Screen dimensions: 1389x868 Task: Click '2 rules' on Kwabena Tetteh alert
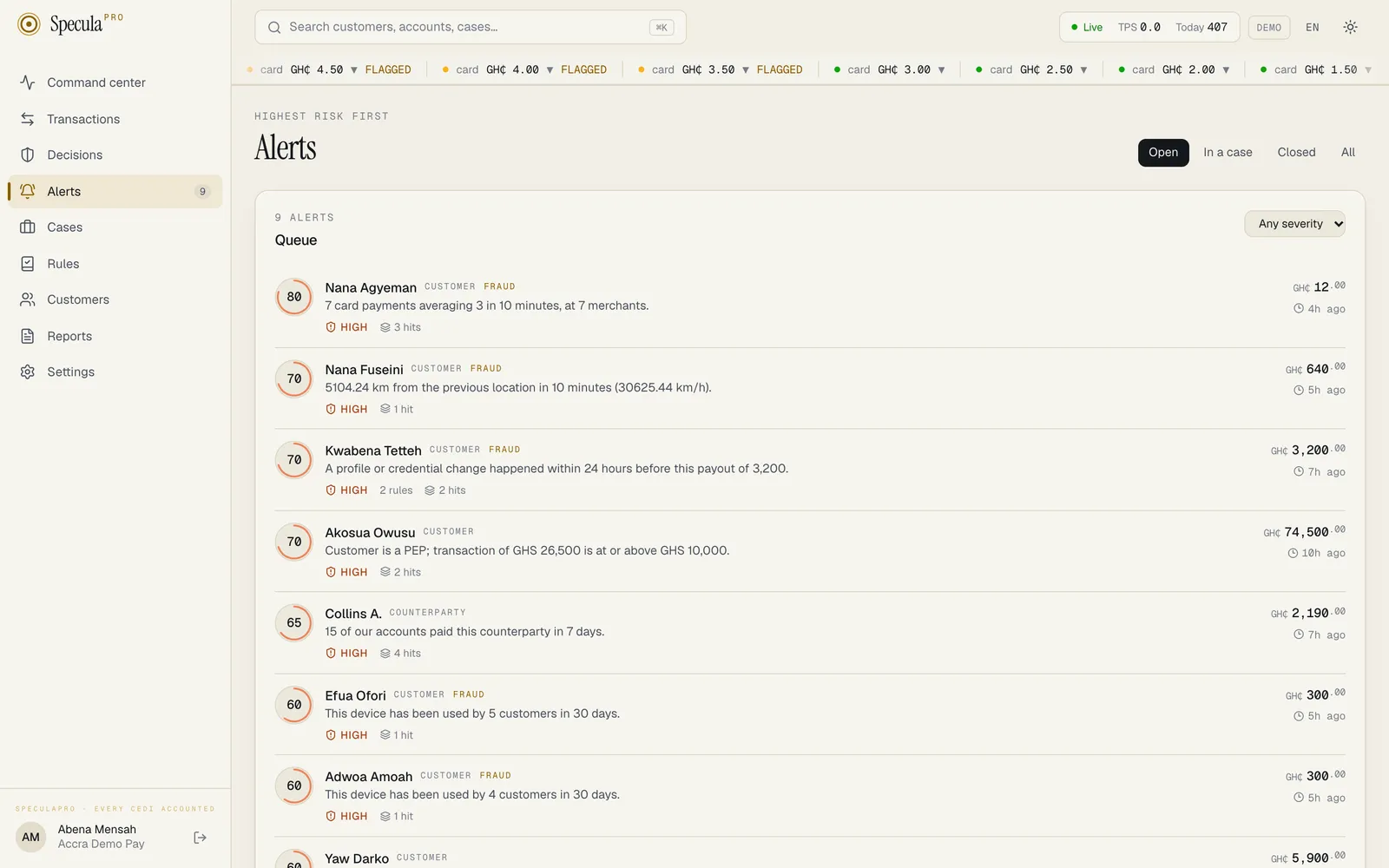pos(396,490)
